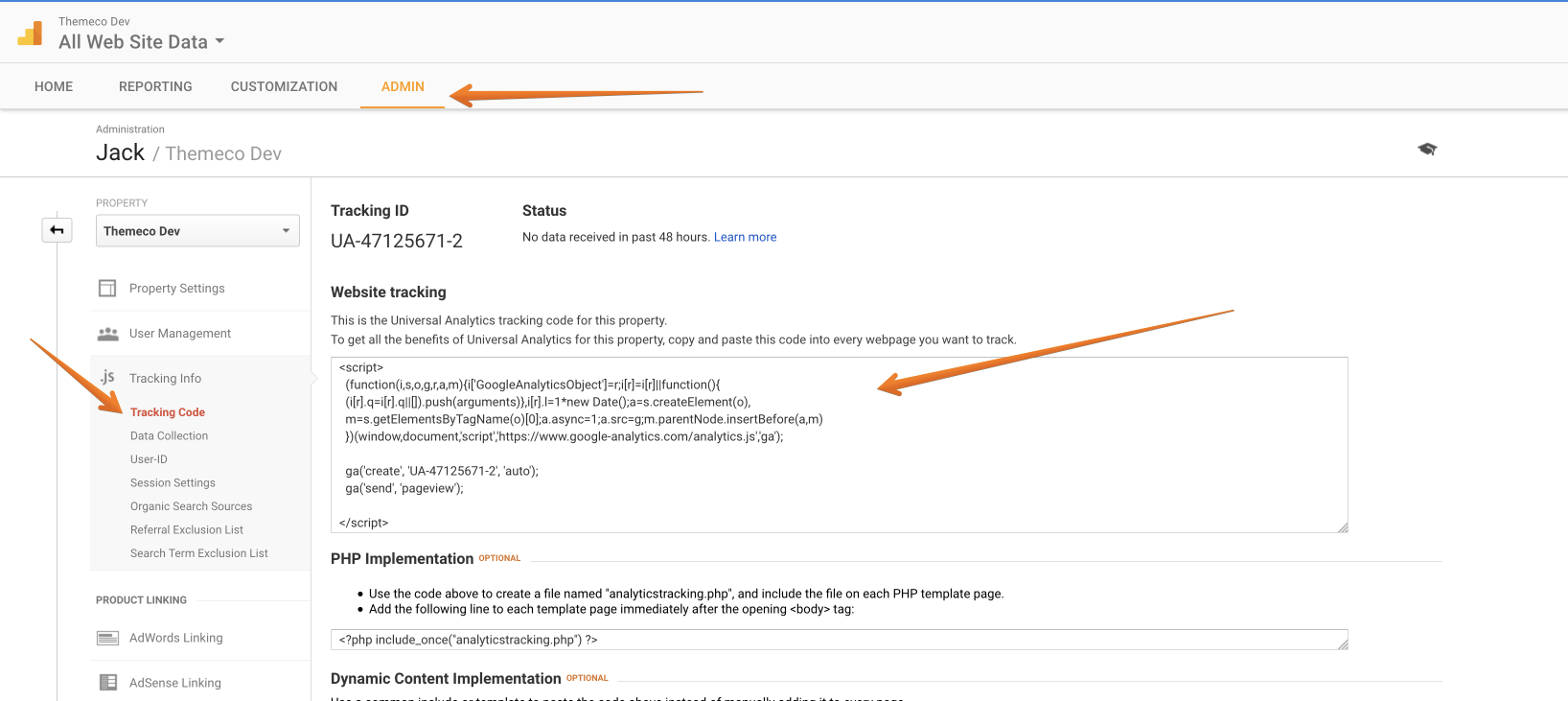Collapse the Tracking Info section

165,378
